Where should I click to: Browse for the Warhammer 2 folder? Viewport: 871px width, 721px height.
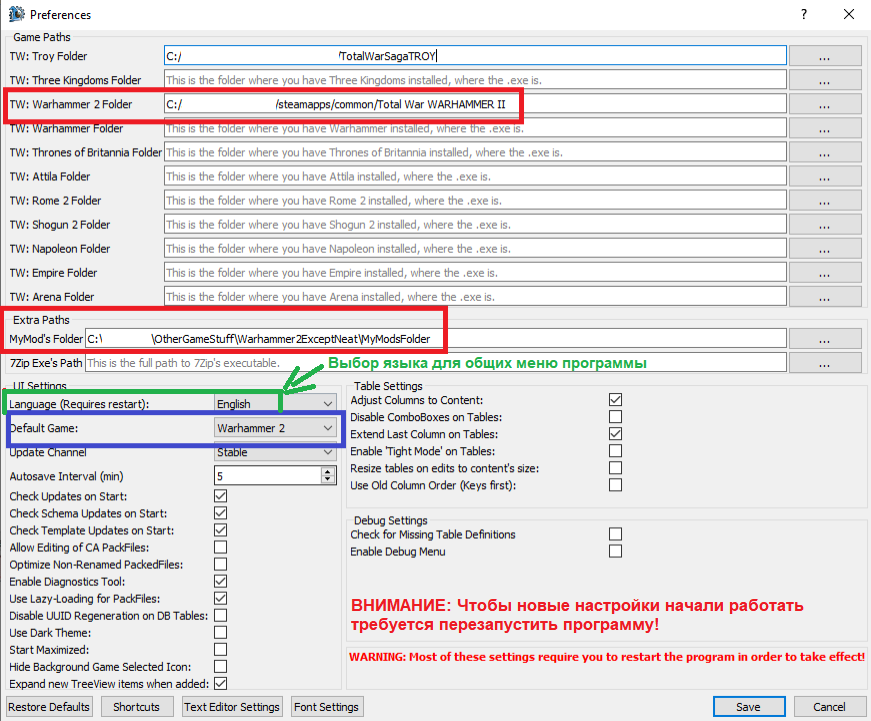[825, 104]
